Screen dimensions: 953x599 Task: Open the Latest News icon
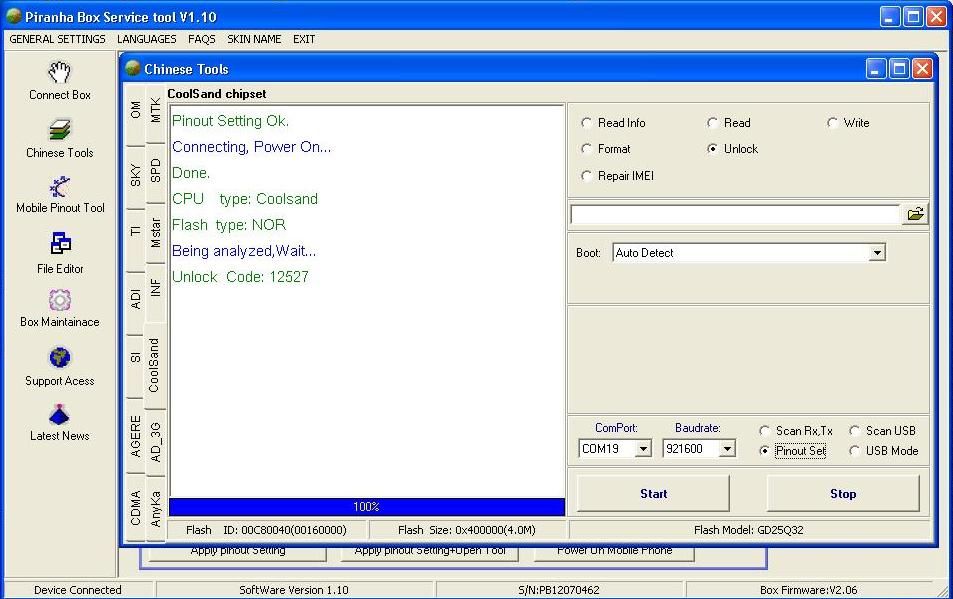pos(59,414)
